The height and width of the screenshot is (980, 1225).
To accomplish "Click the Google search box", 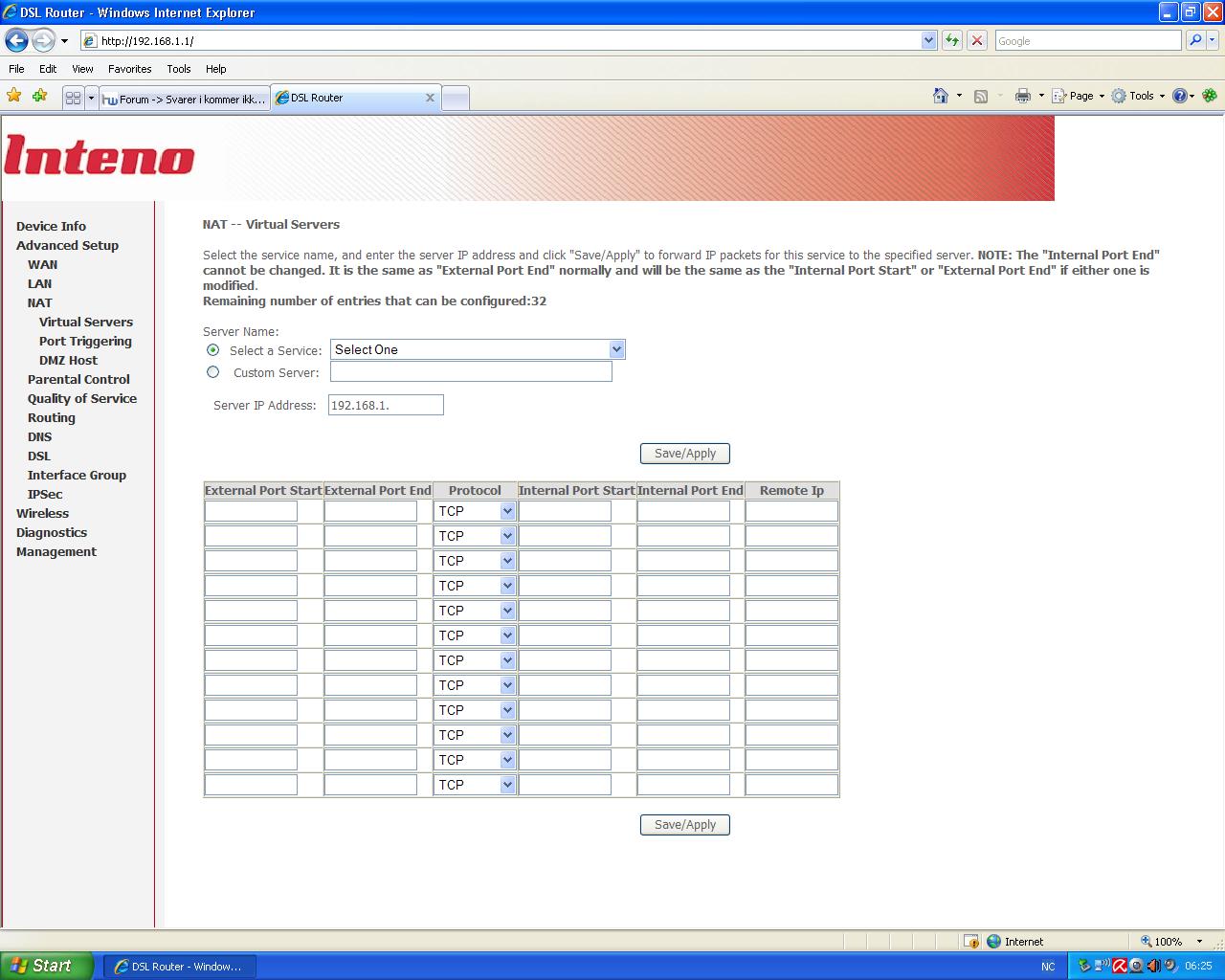I will (1088, 40).
